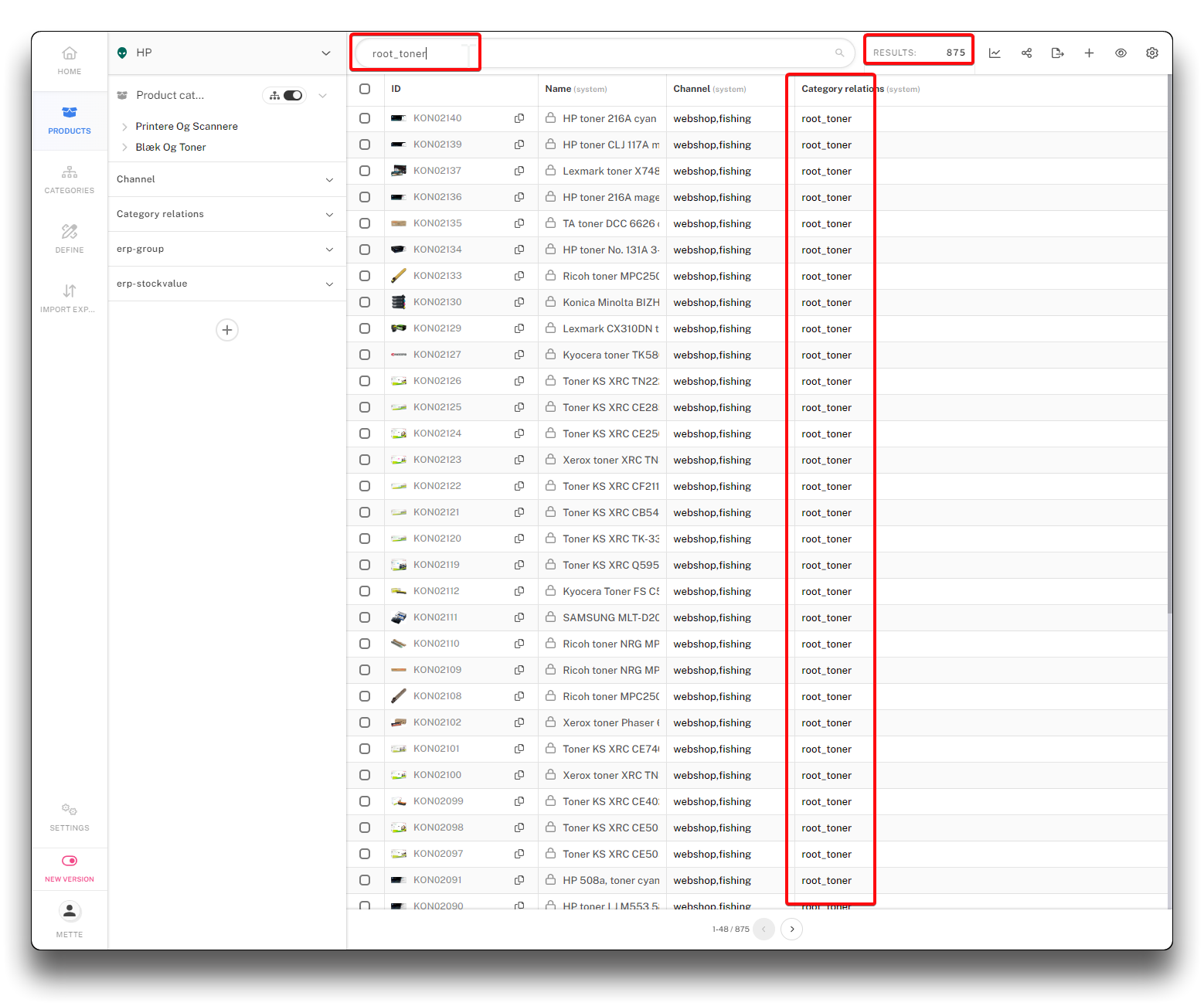Open the gear settings icon in toolbar
Image resolution: width=1204 pixels, height=1006 pixels.
[x=1151, y=53]
